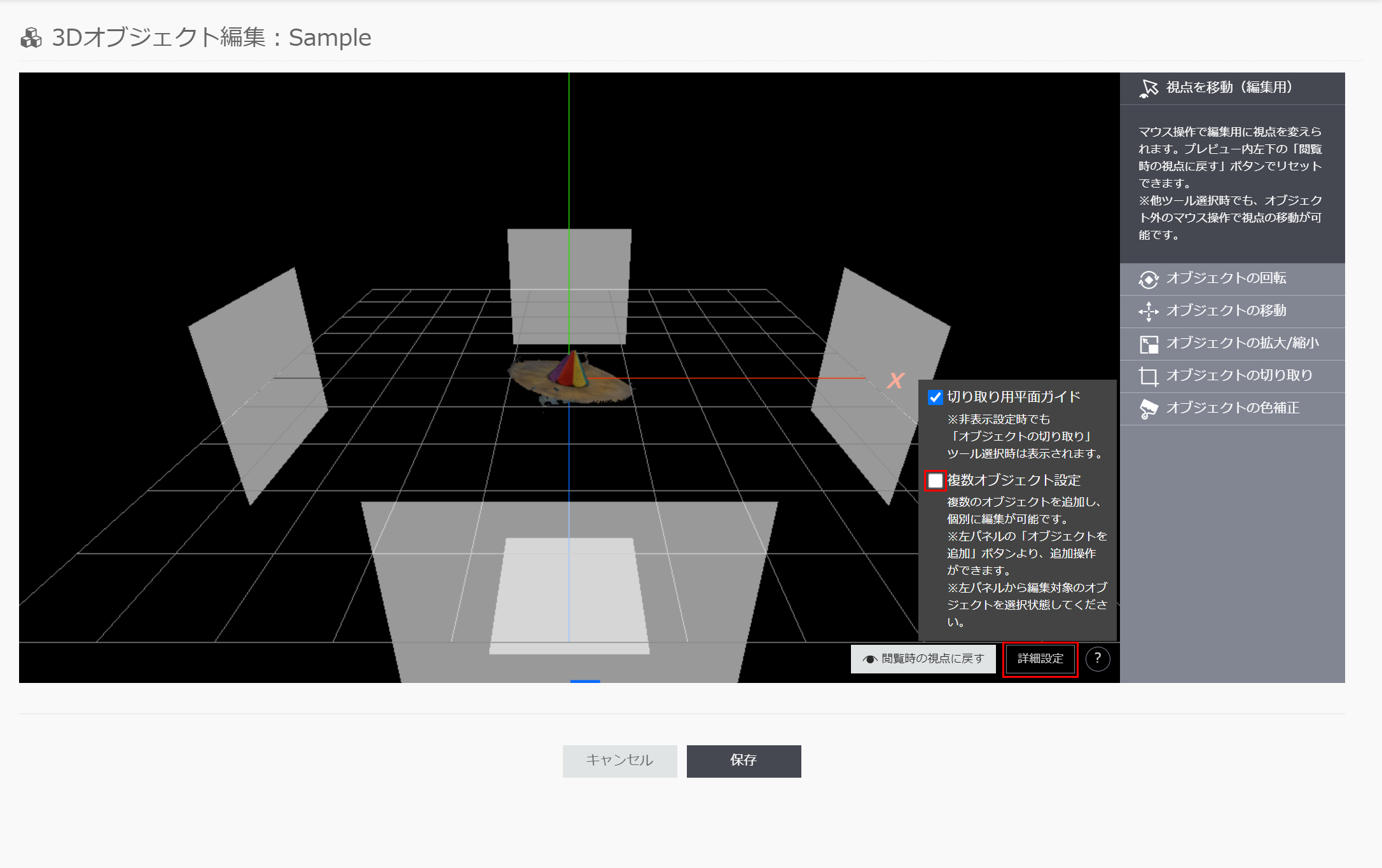
Task: Uncheck the 切り取り用平面ガイド checkbox
Action: pyautogui.click(x=935, y=397)
